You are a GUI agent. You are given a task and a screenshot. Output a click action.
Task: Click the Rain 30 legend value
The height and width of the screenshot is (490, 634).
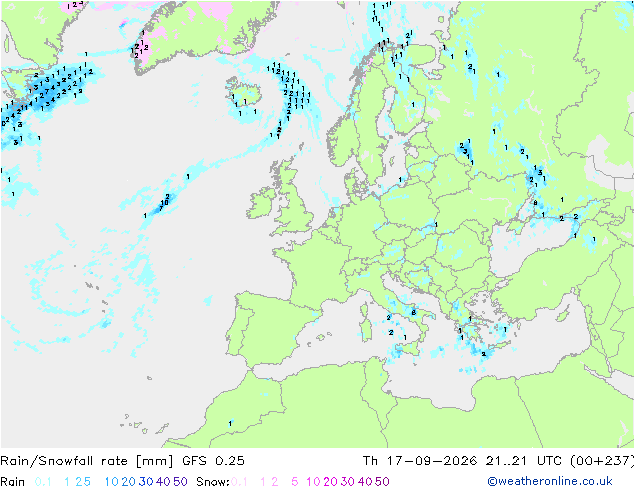click(146, 482)
